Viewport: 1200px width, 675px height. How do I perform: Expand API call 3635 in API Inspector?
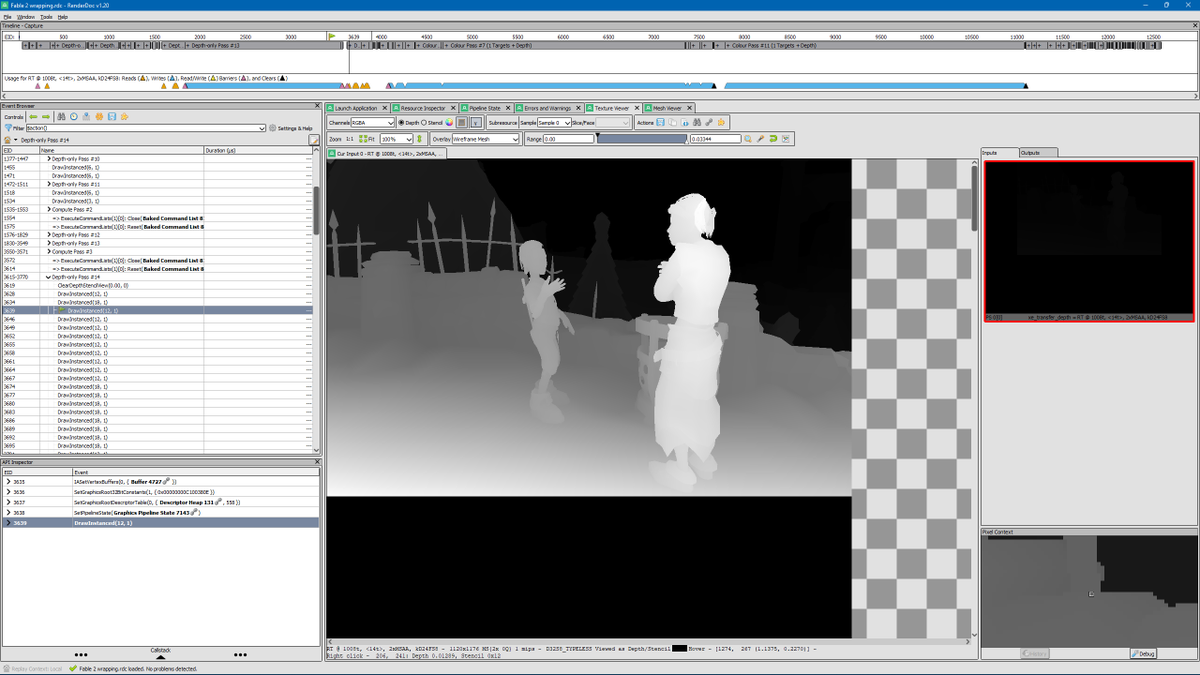click(8, 481)
